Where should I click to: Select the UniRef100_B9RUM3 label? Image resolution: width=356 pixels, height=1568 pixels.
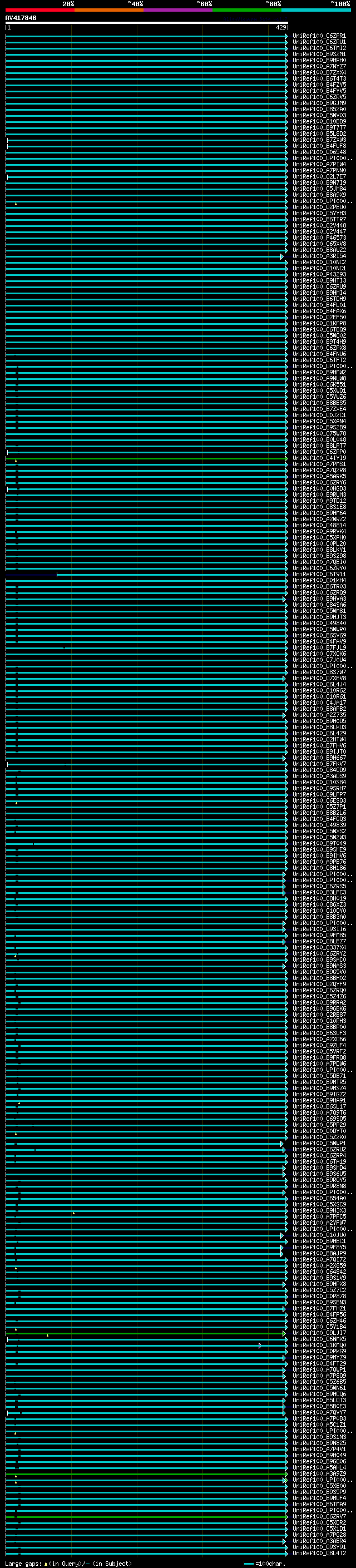(x=319, y=495)
